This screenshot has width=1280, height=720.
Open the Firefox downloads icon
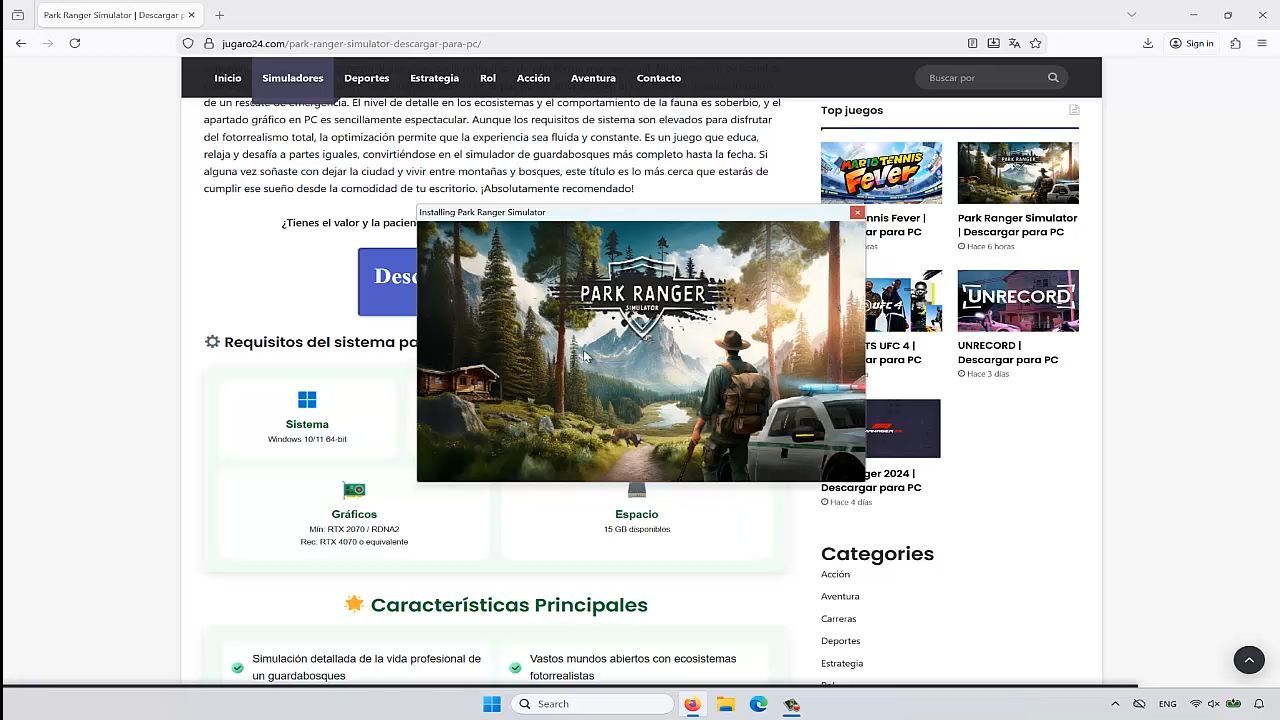coord(1148,43)
